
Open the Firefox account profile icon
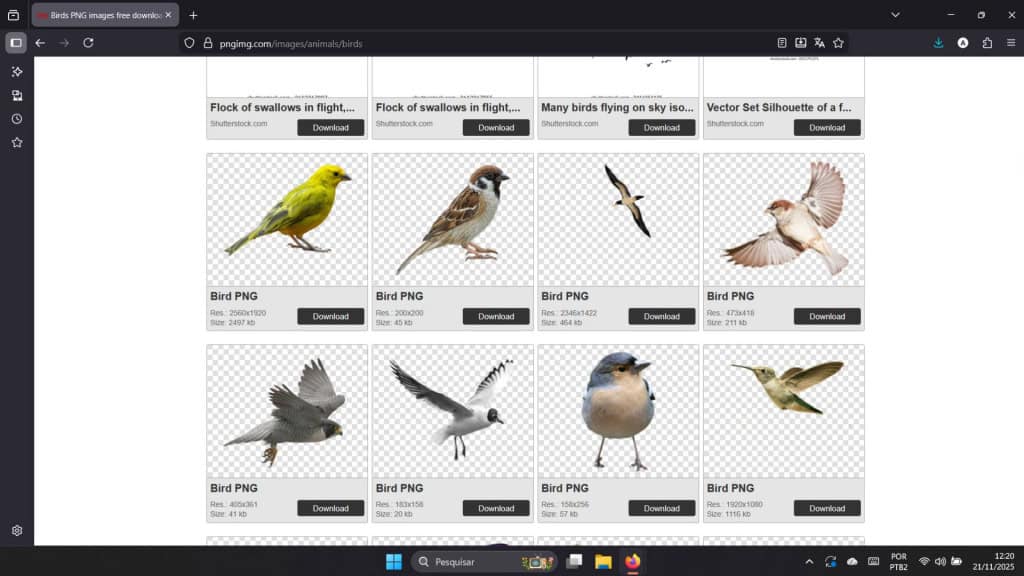coord(961,44)
